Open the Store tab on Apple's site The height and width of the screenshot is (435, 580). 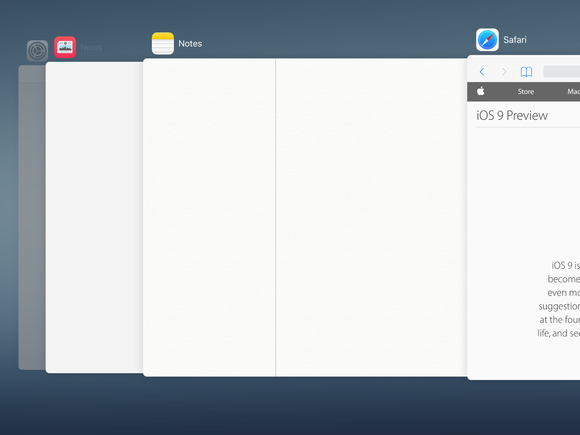click(526, 91)
